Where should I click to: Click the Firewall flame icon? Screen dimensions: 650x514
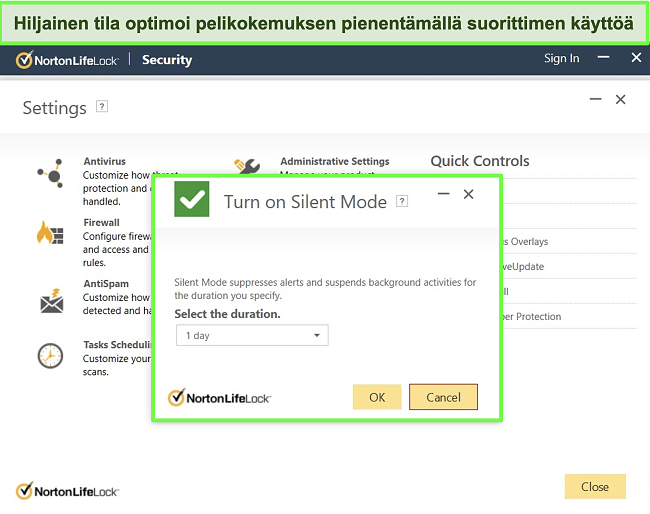[50, 232]
